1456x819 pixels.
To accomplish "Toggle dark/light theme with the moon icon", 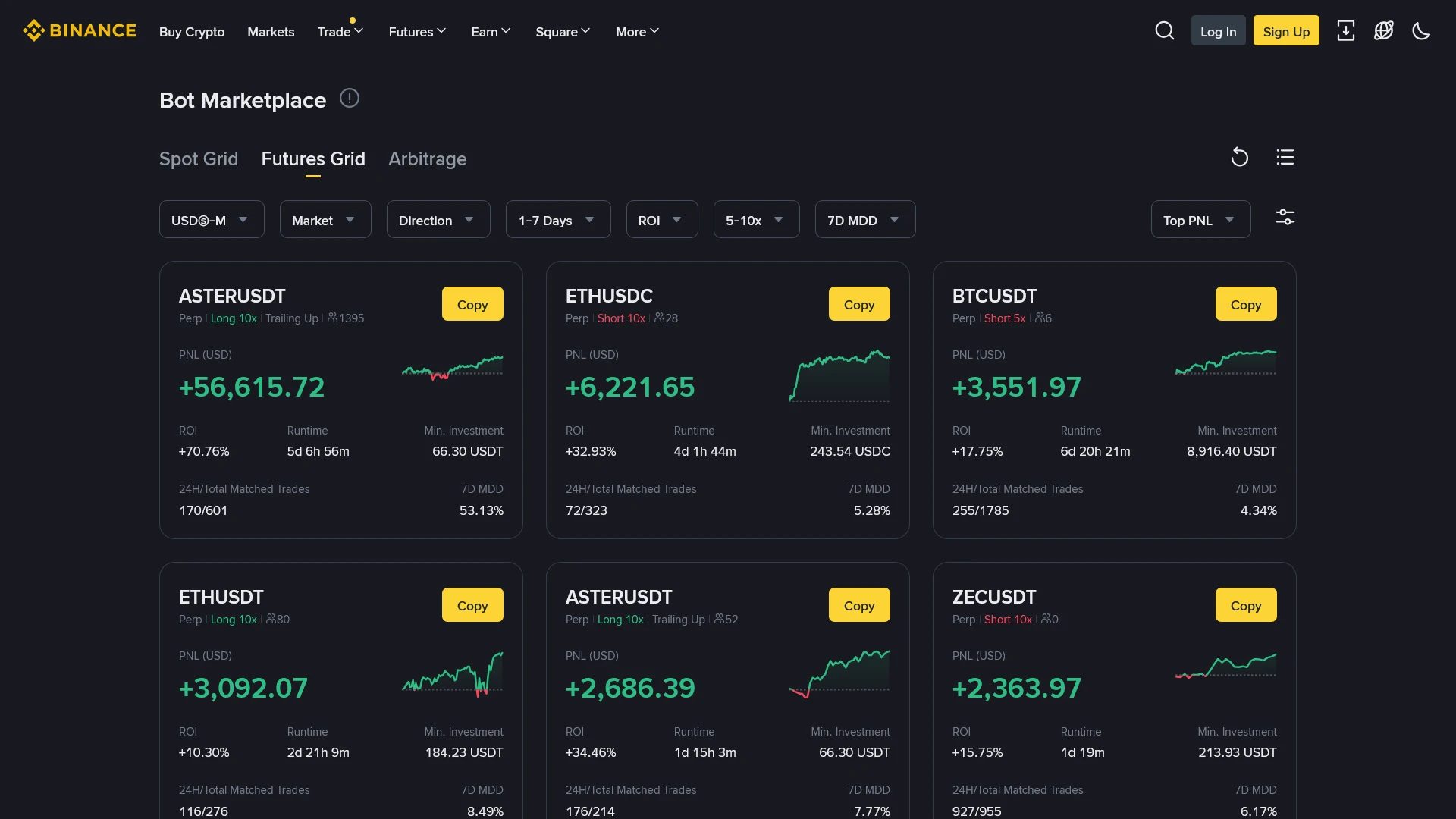I will pos(1421,30).
